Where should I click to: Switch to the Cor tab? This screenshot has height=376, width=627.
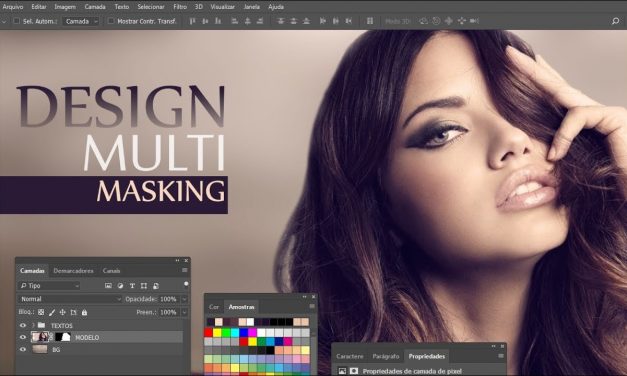[214, 307]
